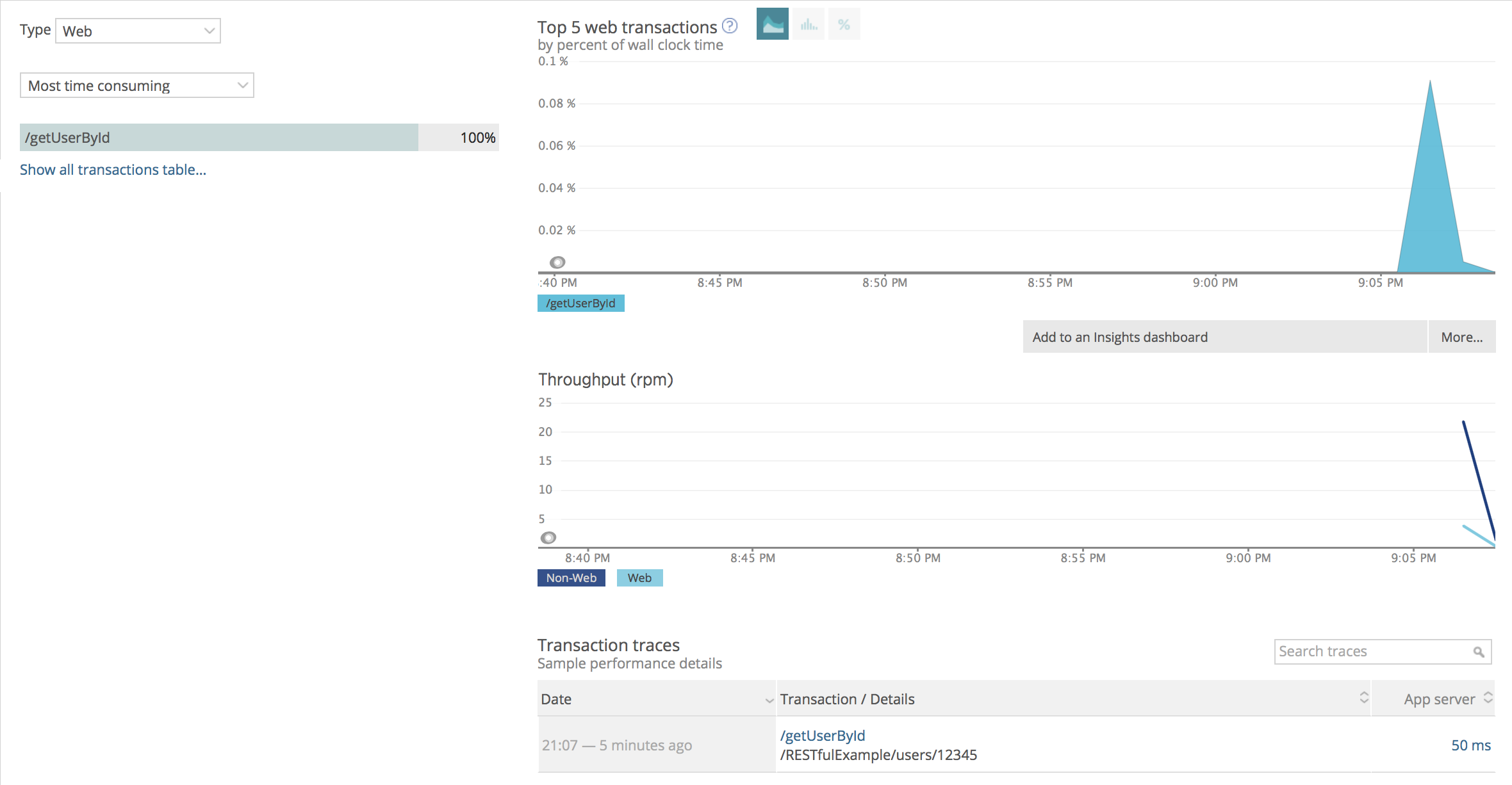Toggle the Web throughput legend
Image resolution: width=1512 pixels, height=785 pixels.
[x=639, y=578]
